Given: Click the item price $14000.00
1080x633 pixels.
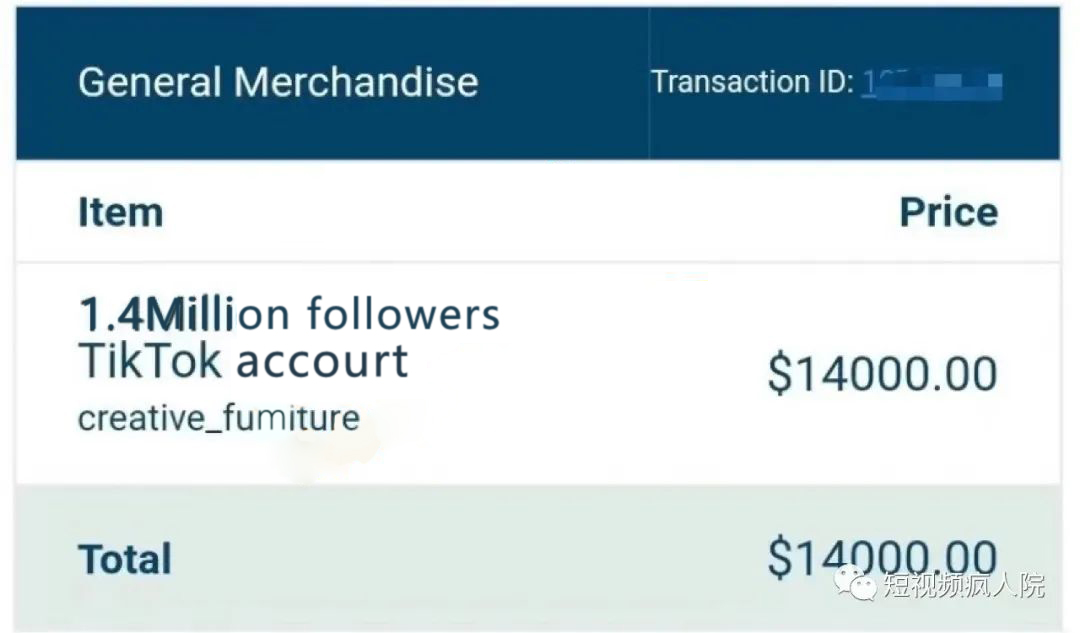Looking at the screenshot, I should tap(882, 373).
